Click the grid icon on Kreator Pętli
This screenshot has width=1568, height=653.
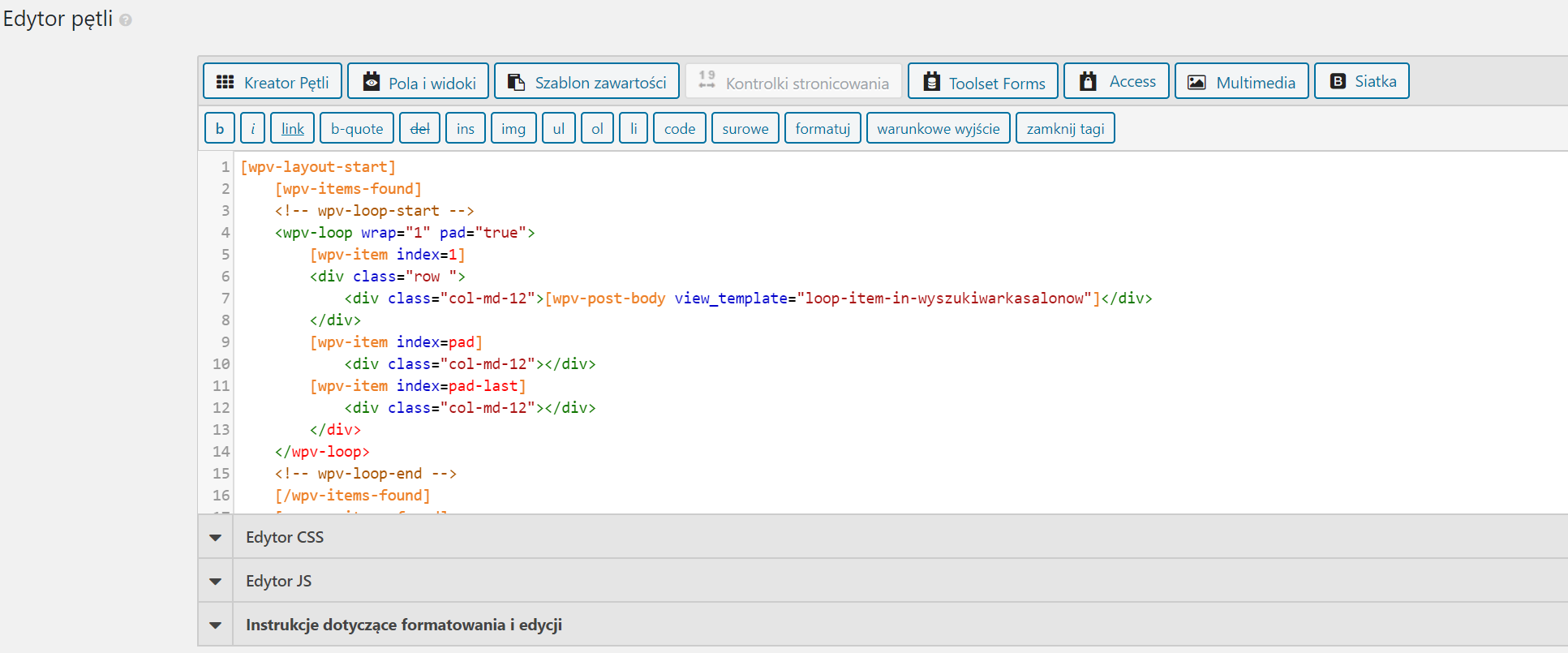225,82
